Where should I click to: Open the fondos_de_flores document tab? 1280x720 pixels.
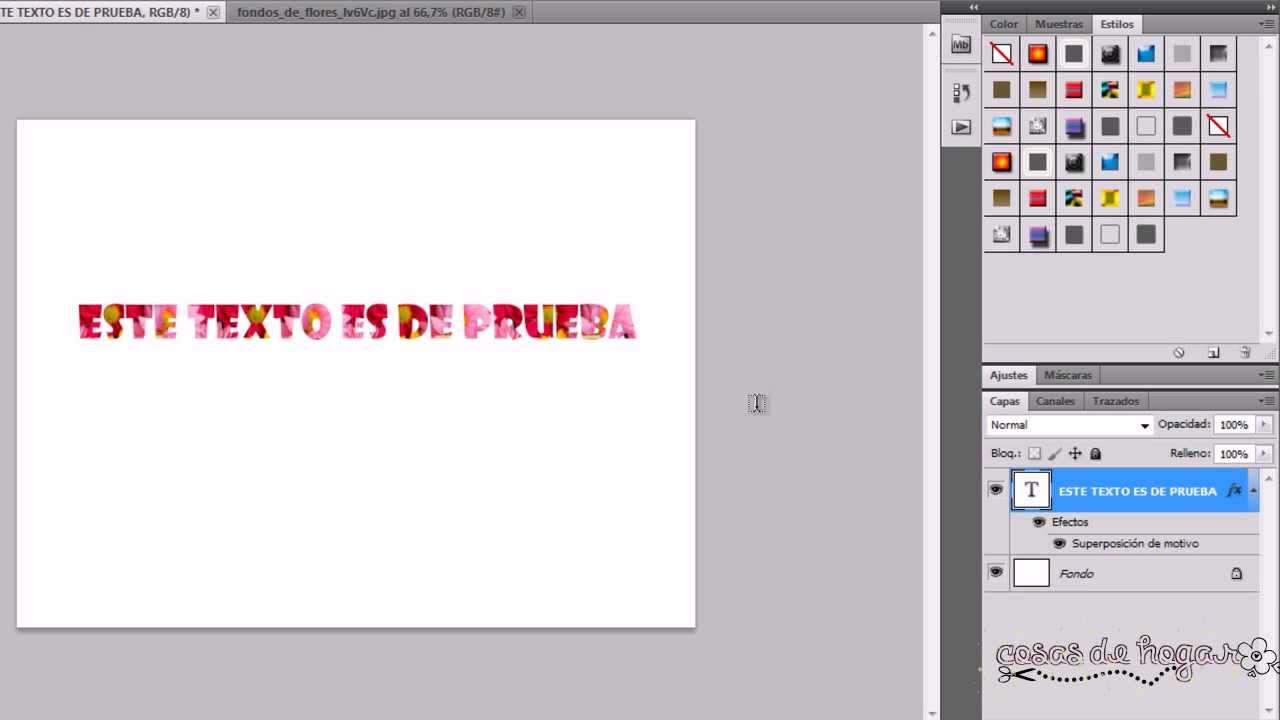370,12
